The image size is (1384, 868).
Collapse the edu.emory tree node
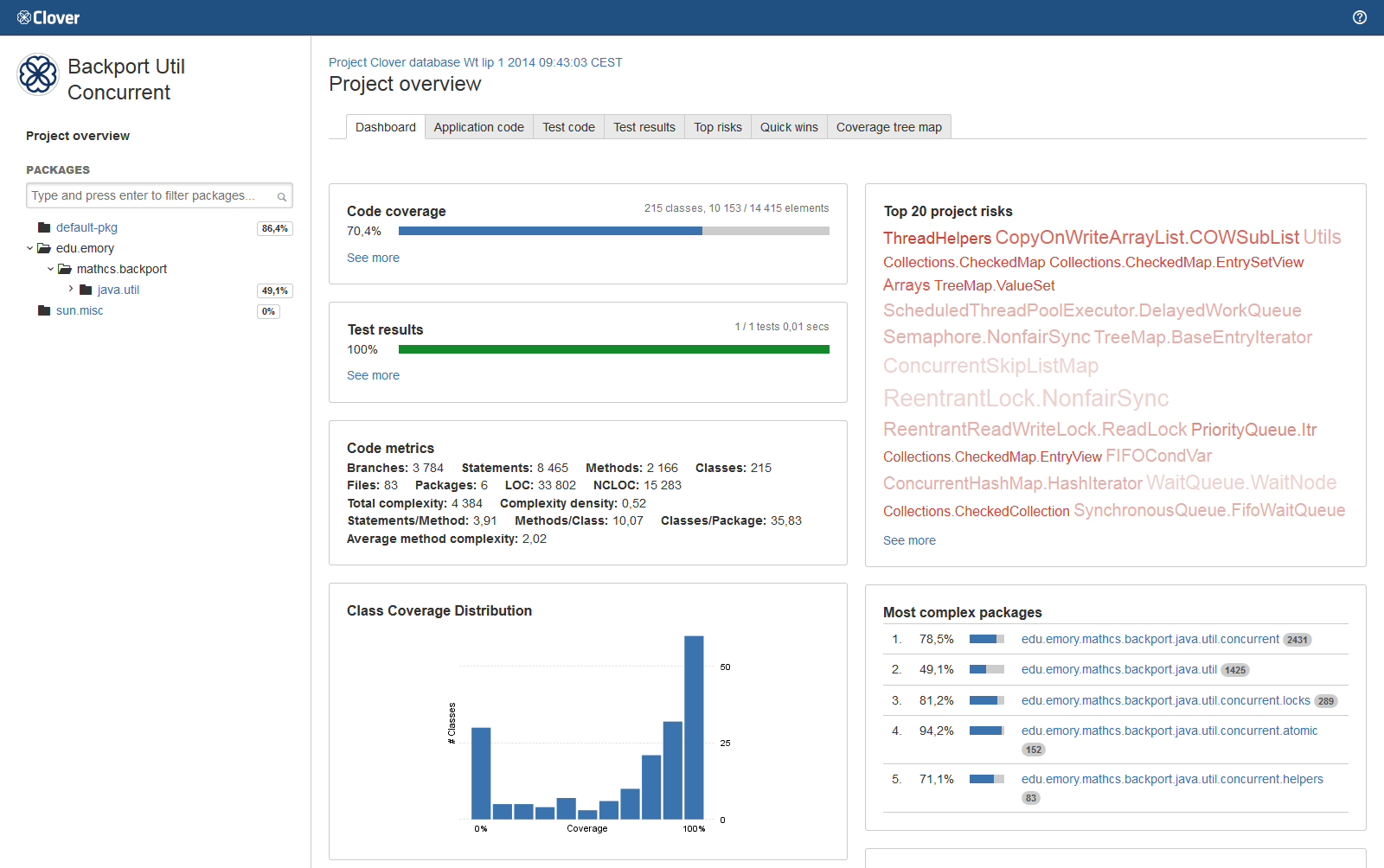(x=30, y=248)
